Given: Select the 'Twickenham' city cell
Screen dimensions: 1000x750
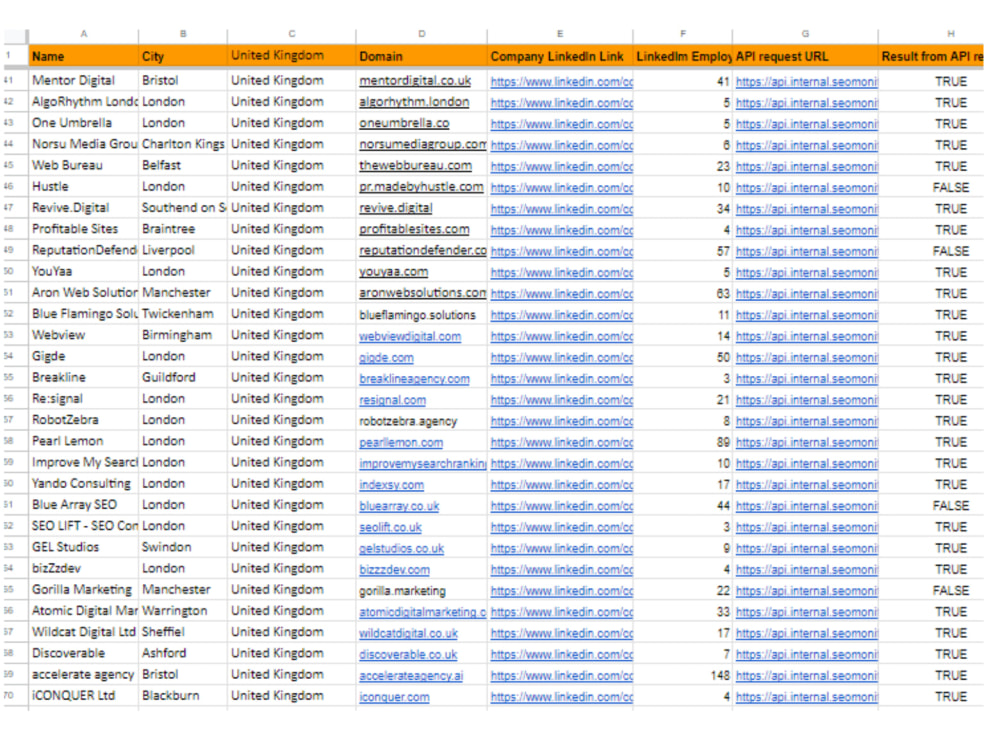Looking at the screenshot, I should (x=182, y=314).
